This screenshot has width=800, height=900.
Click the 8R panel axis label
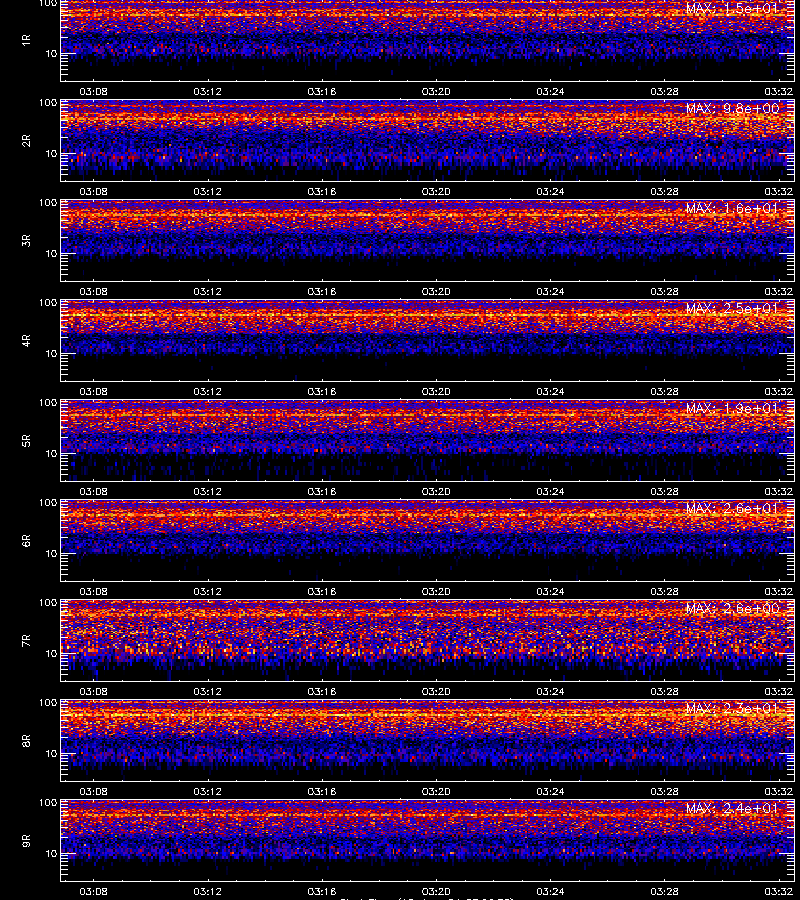pos(26,740)
